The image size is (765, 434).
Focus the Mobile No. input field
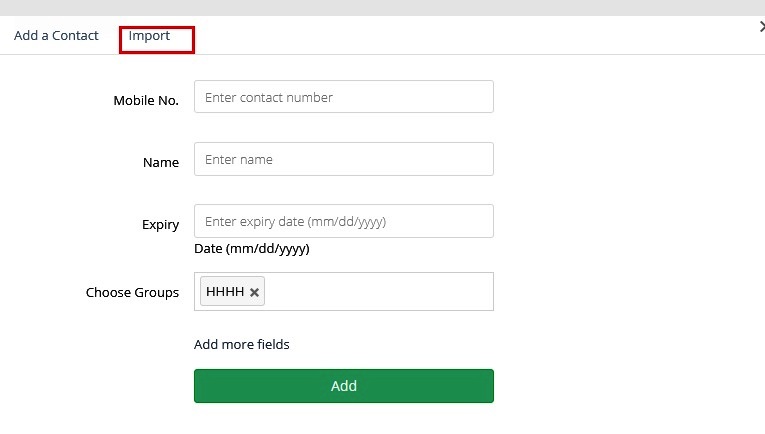pos(343,97)
